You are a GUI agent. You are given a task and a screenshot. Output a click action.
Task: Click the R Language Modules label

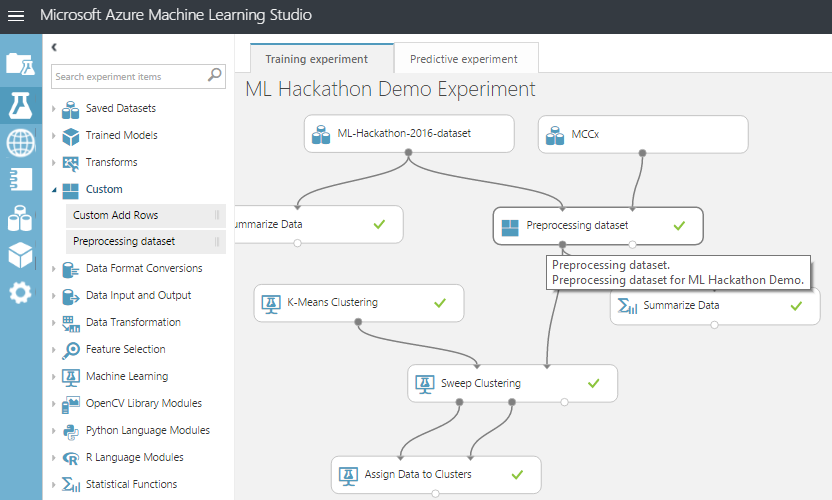[135, 457]
